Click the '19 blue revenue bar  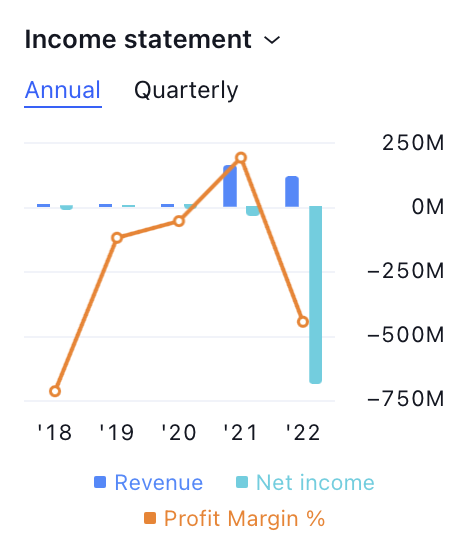point(105,205)
